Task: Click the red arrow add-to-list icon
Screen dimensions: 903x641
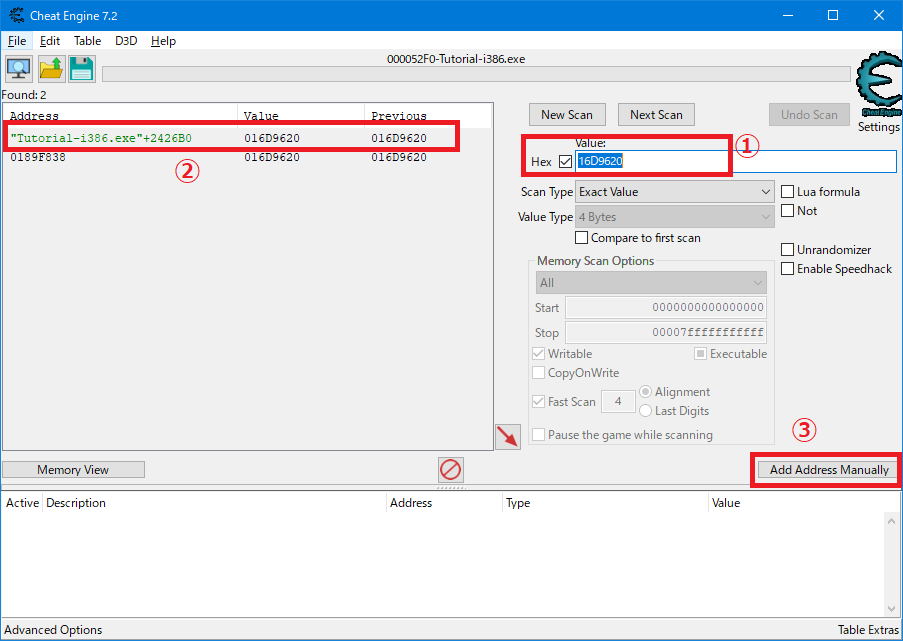Action: 508,437
